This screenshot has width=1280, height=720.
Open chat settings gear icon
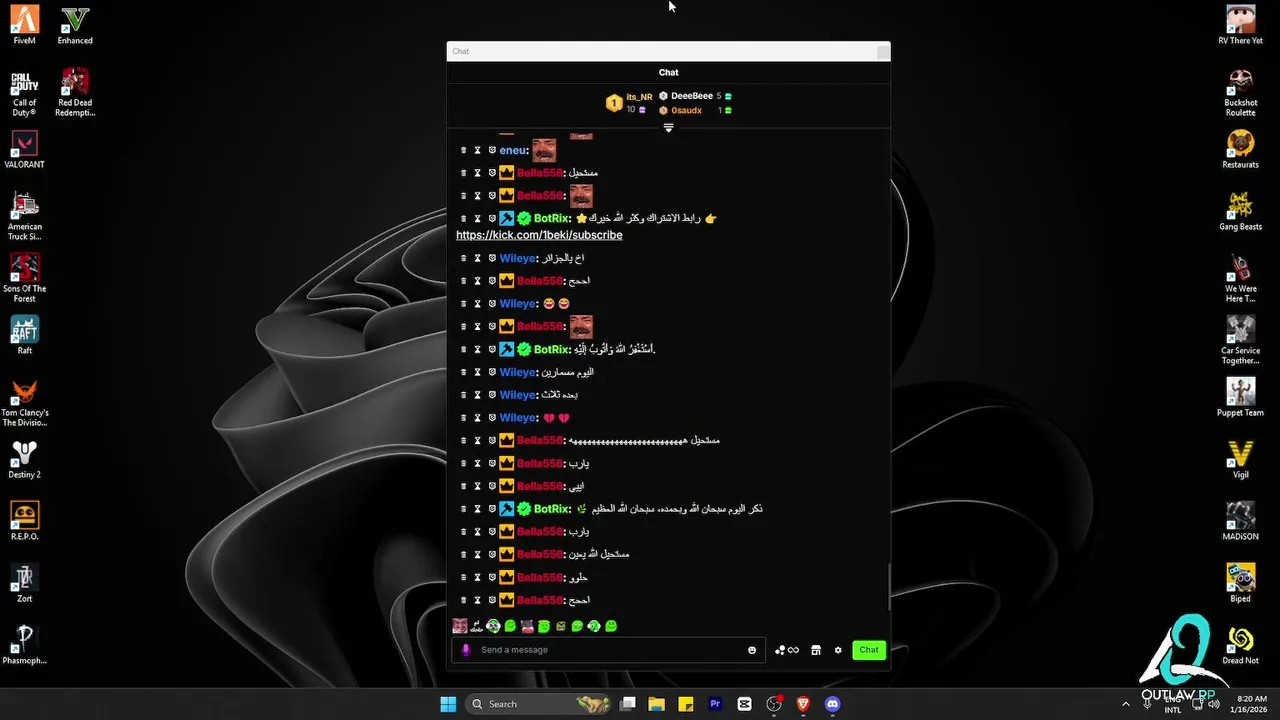coord(838,650)
